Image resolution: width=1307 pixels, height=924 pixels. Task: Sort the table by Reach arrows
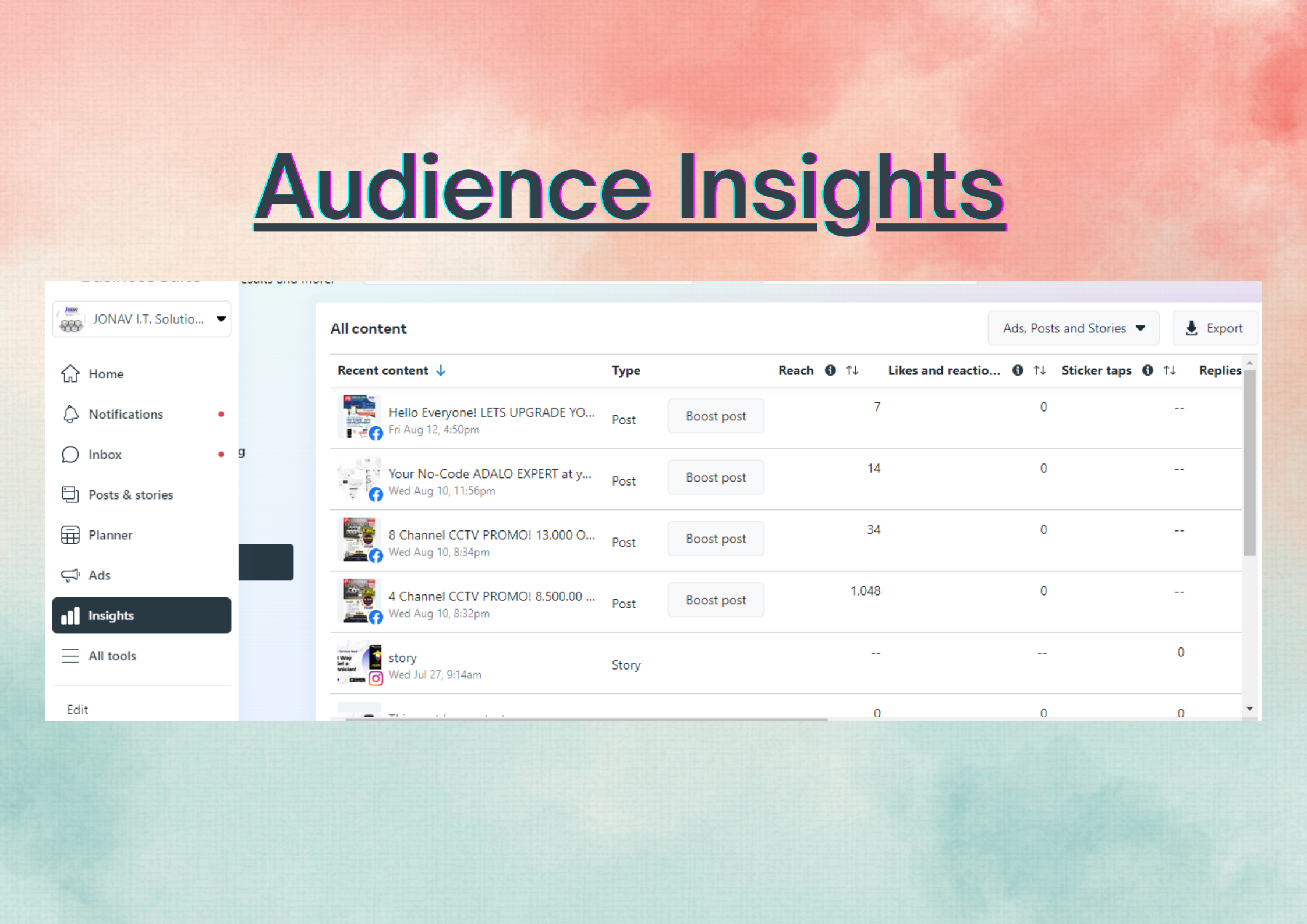click(x=852, y=370)
